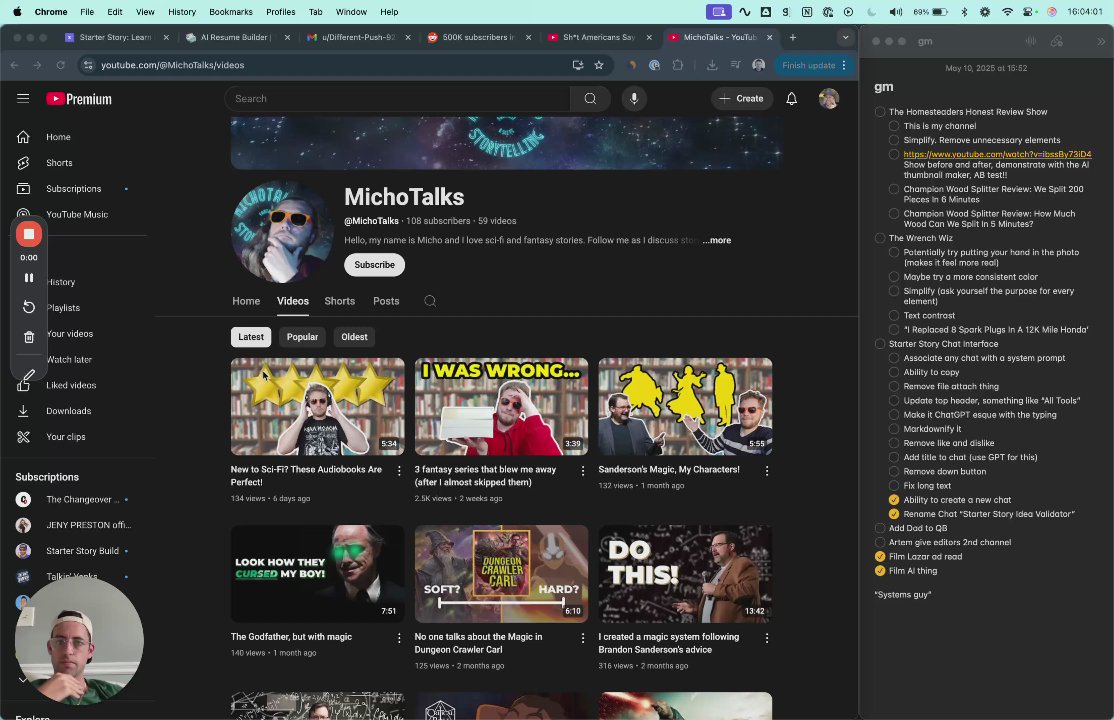
Task: Open Home in YouTube sidebar
Action: tap(58, 137)
